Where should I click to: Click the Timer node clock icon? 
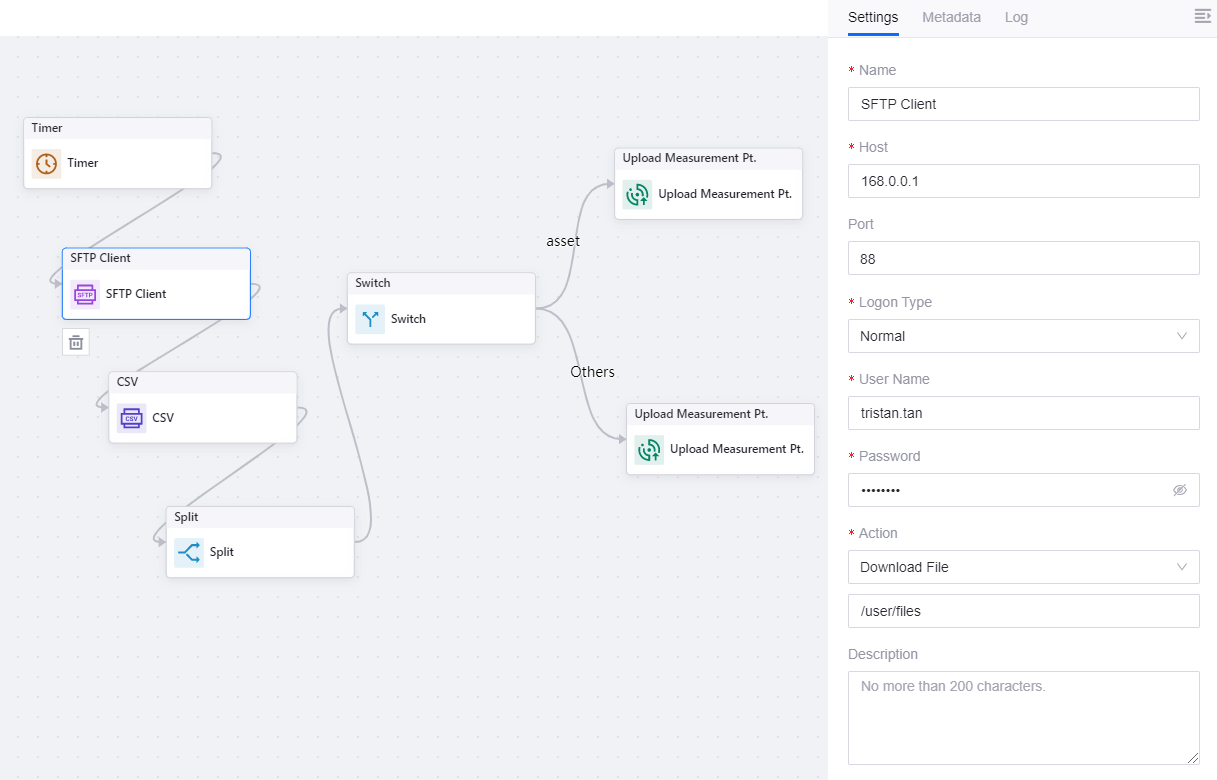click(x=46, y=163)
